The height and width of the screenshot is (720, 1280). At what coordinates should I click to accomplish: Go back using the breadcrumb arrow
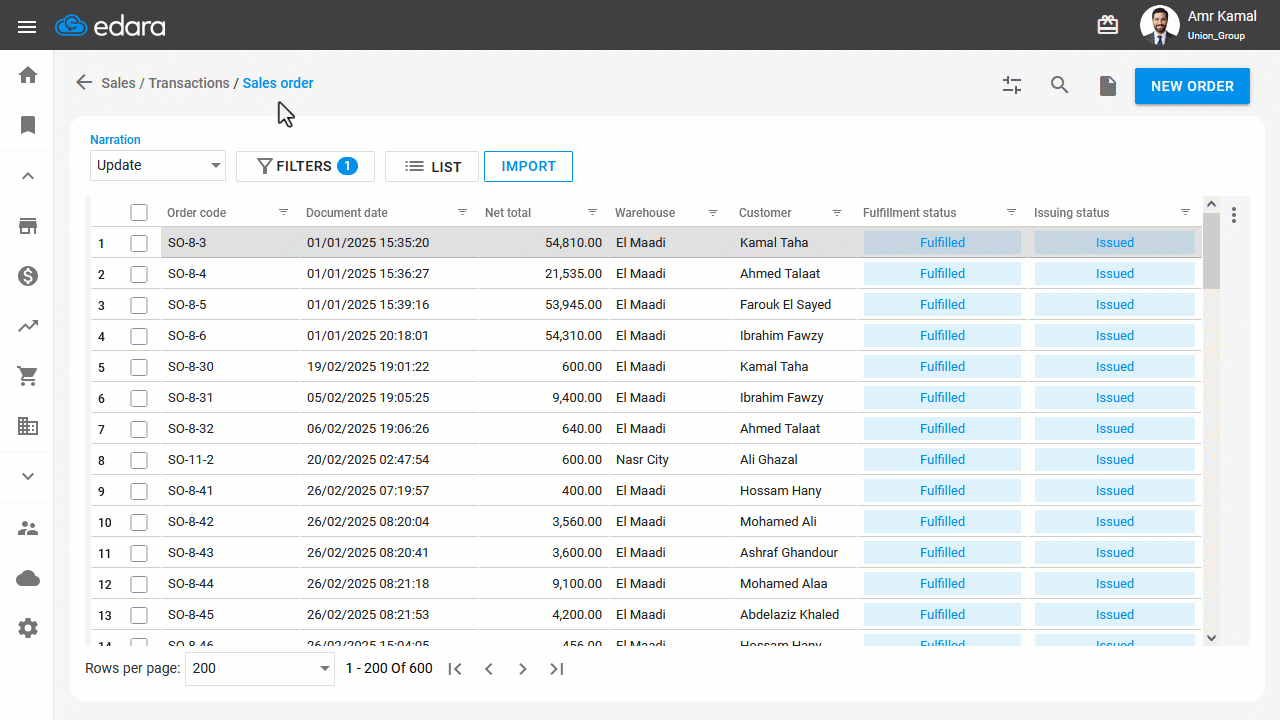click(x=84, y=83)
